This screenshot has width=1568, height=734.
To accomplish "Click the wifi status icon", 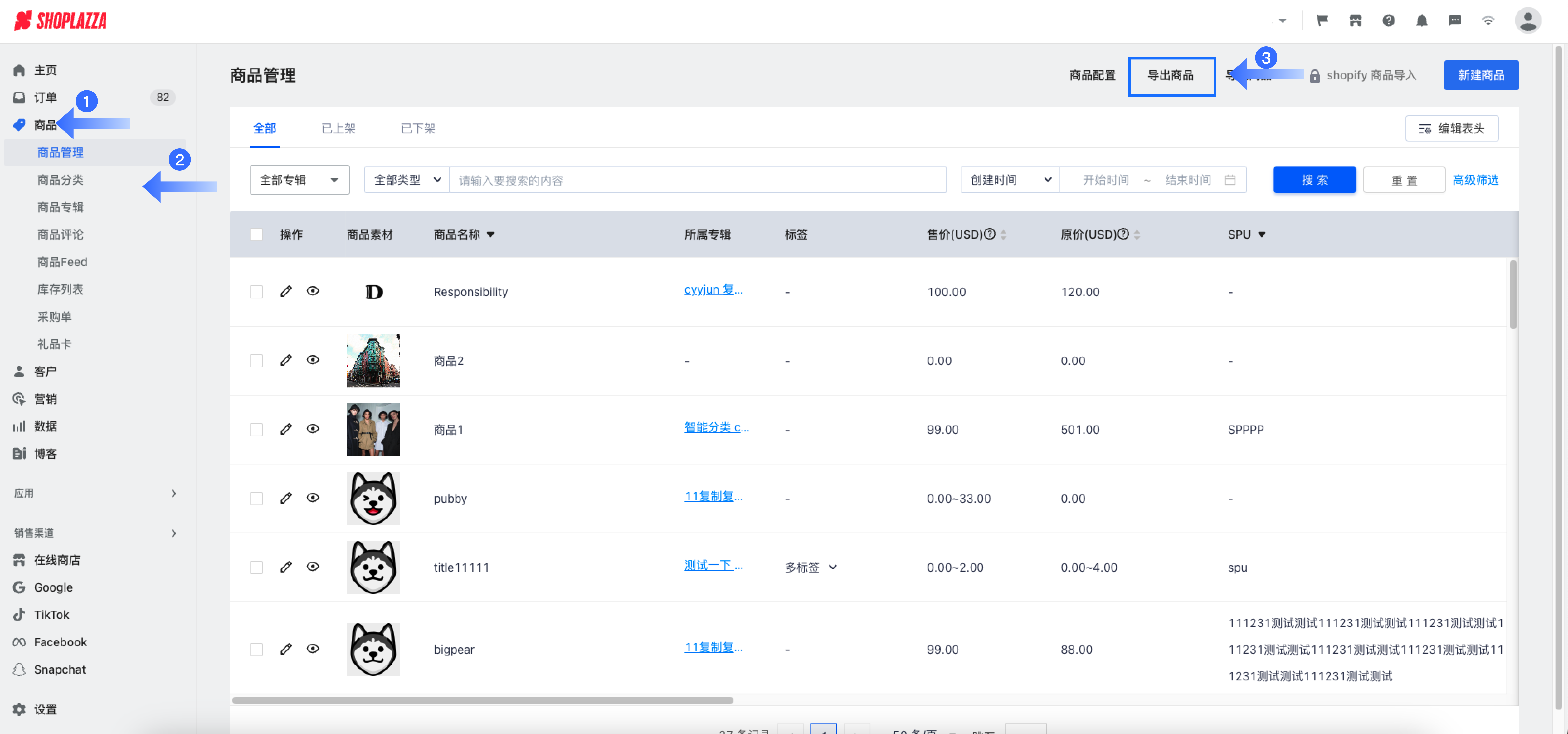I will click(x=1488, y=21).
